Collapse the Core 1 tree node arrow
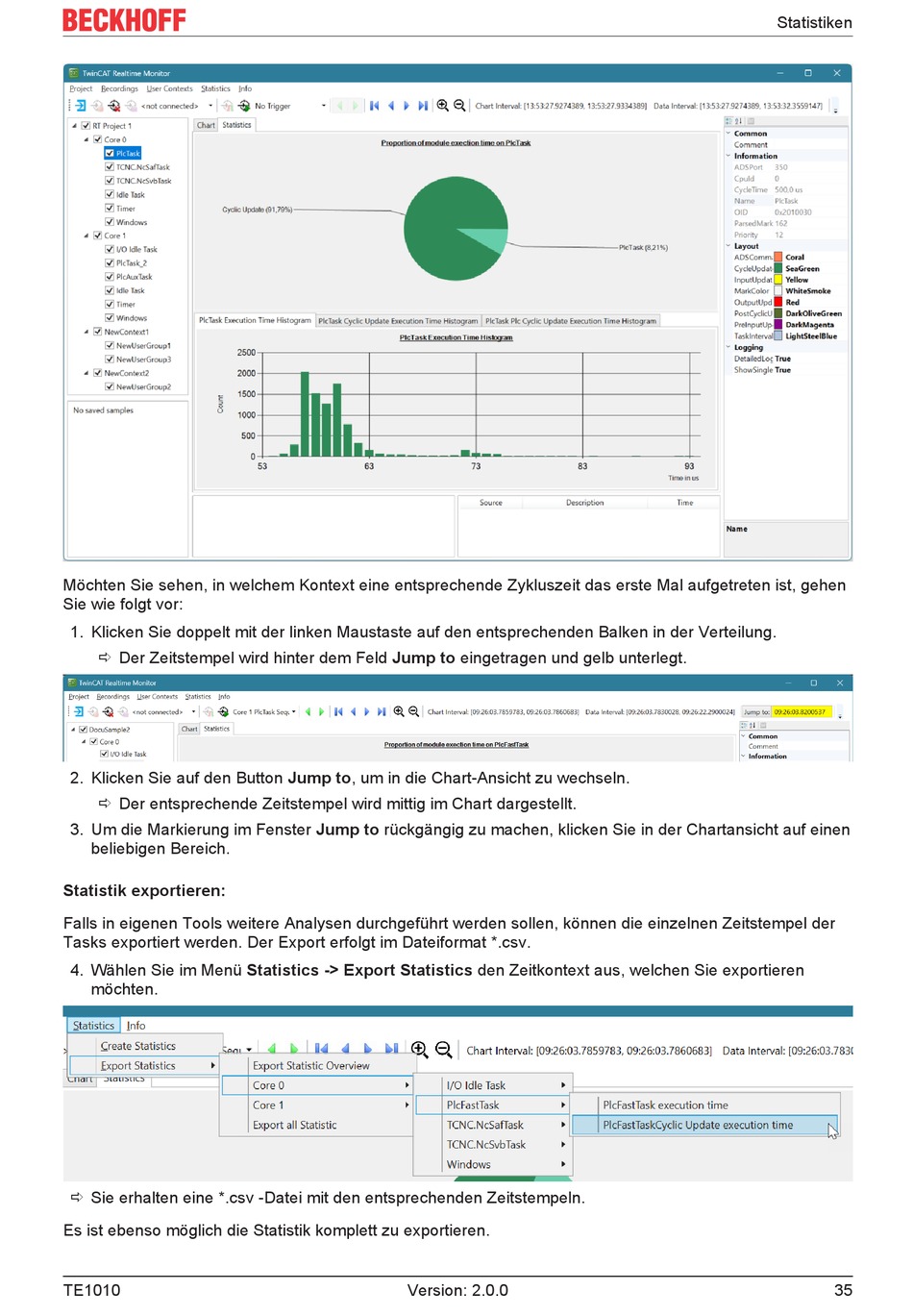This screenshot has height=1316, width=913. 86,236
